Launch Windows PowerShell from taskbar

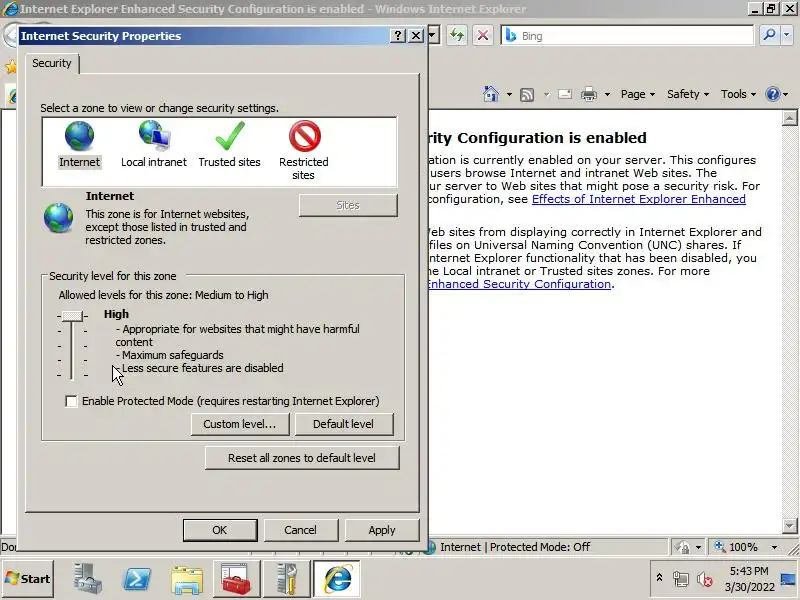[137, 579]
